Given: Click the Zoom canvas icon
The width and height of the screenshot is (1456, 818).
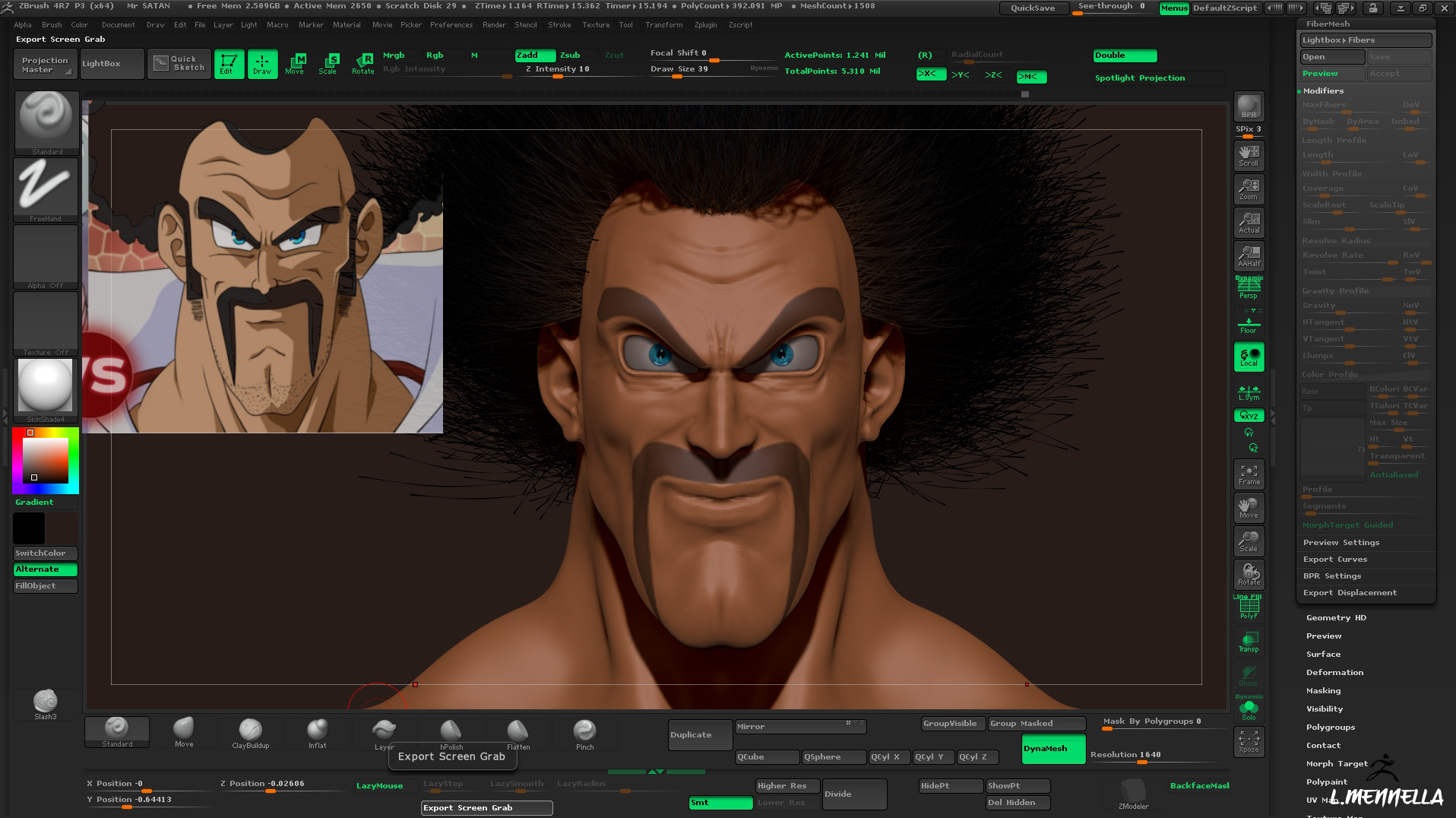Looking at the screenshot, I should [1249, 189].
